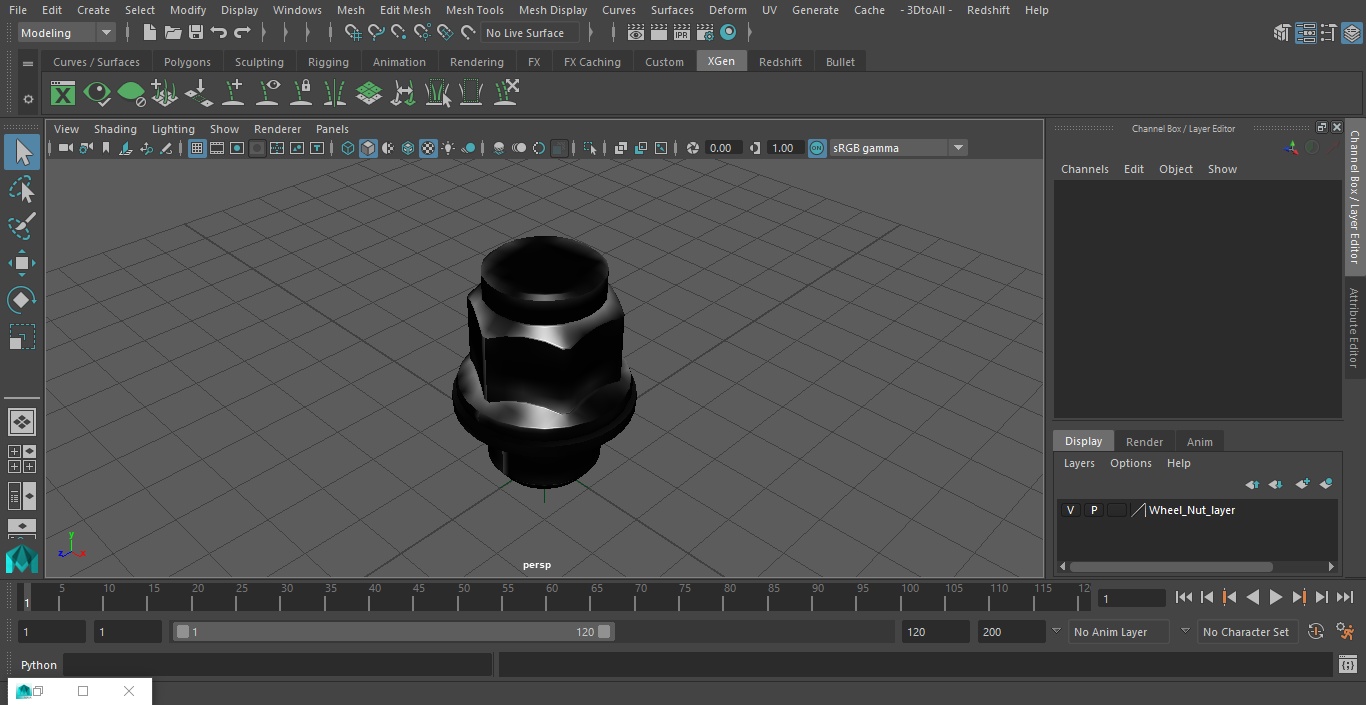
Task: Click the Open Scene folder icon
Action: pos(173,33)
